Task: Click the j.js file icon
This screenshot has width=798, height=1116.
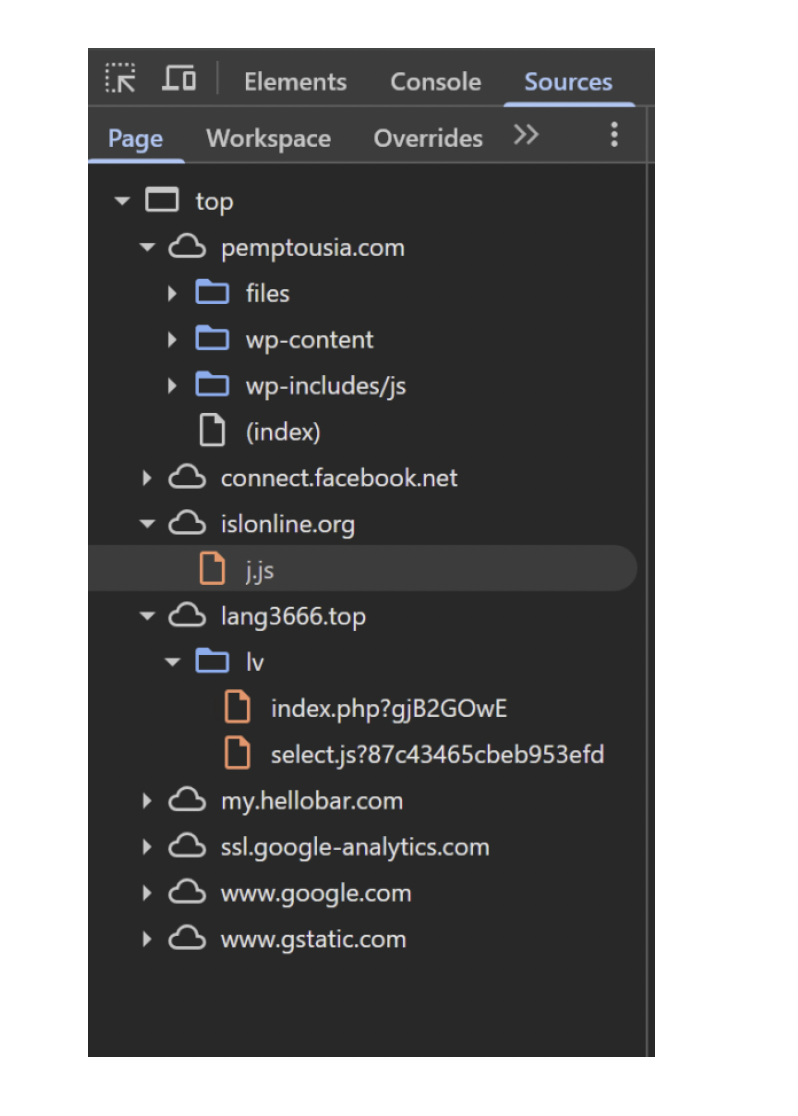Action: tap(212, 570)
